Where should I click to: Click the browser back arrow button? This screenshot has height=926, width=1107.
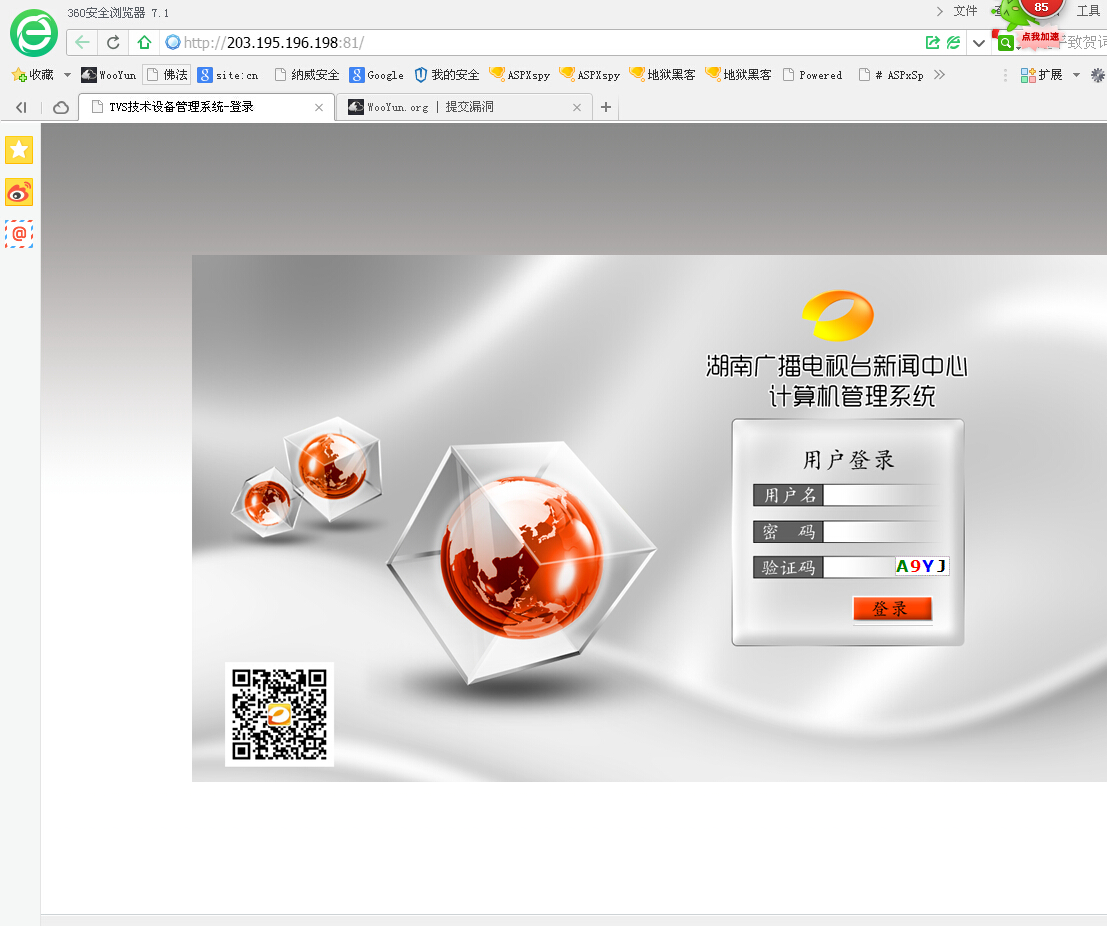(x=82, y=42)
